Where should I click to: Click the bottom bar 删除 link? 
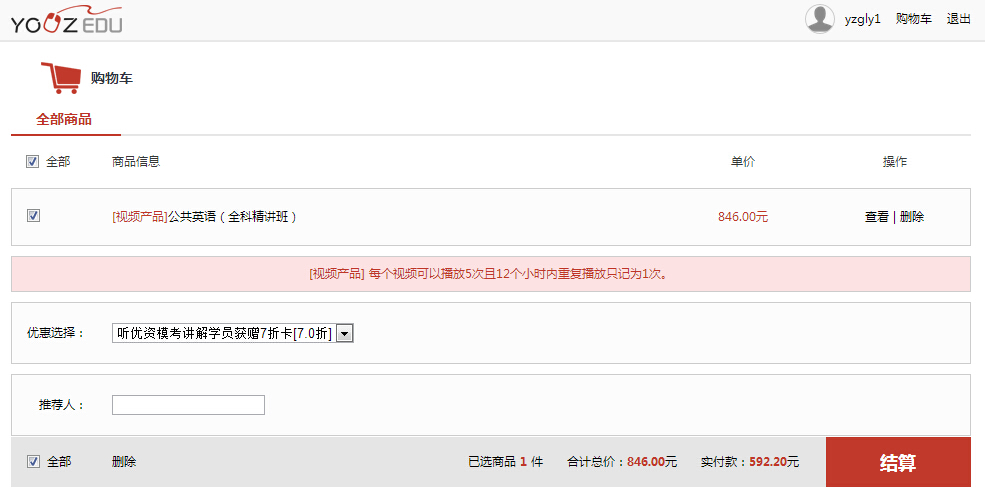pyautogui.click(x=124, y=462)
